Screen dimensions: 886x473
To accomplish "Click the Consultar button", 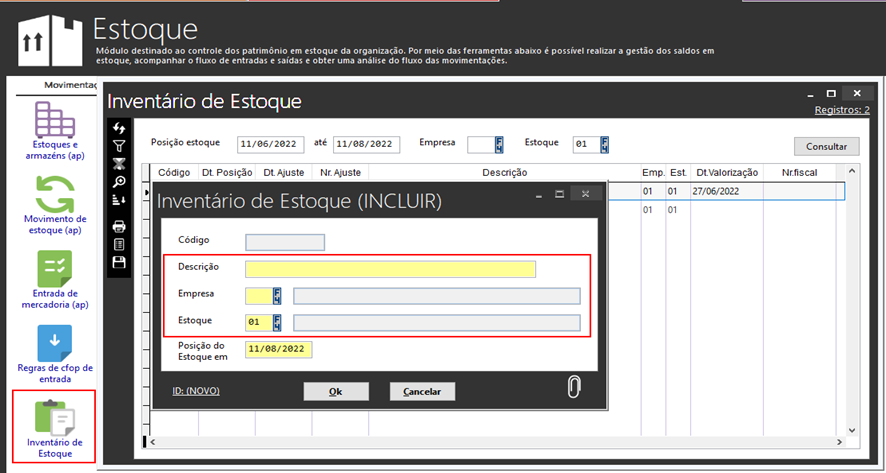I will point(826,146).
